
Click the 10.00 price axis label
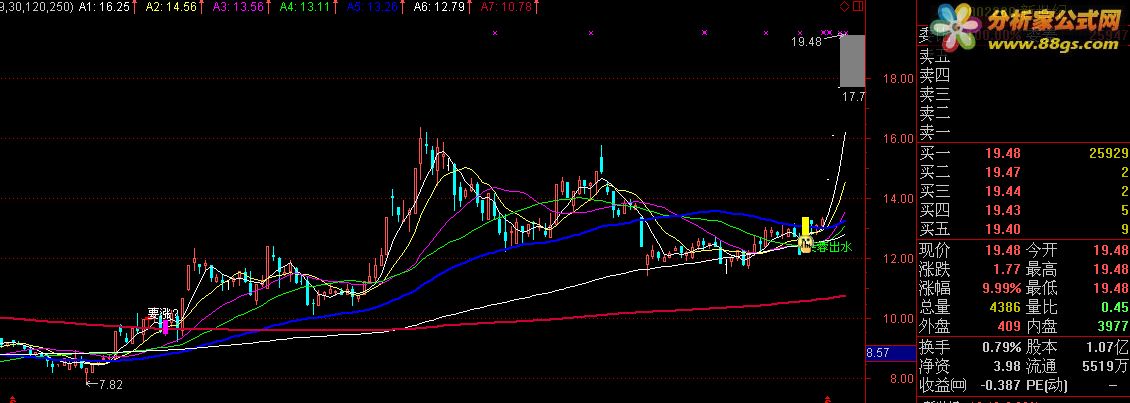coord(897,319)
